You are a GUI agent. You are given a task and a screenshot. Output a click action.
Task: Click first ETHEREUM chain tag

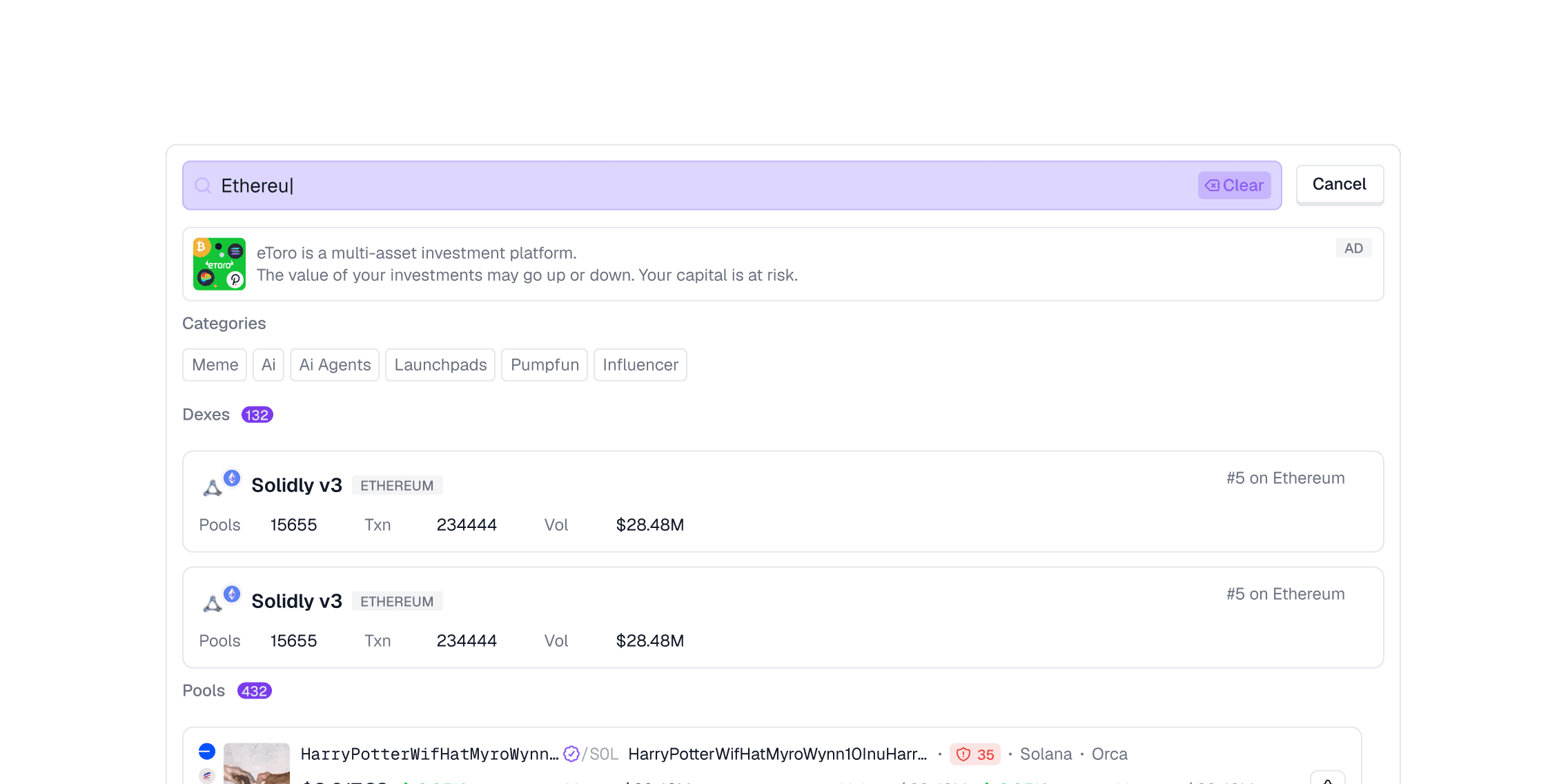(397, 486)
